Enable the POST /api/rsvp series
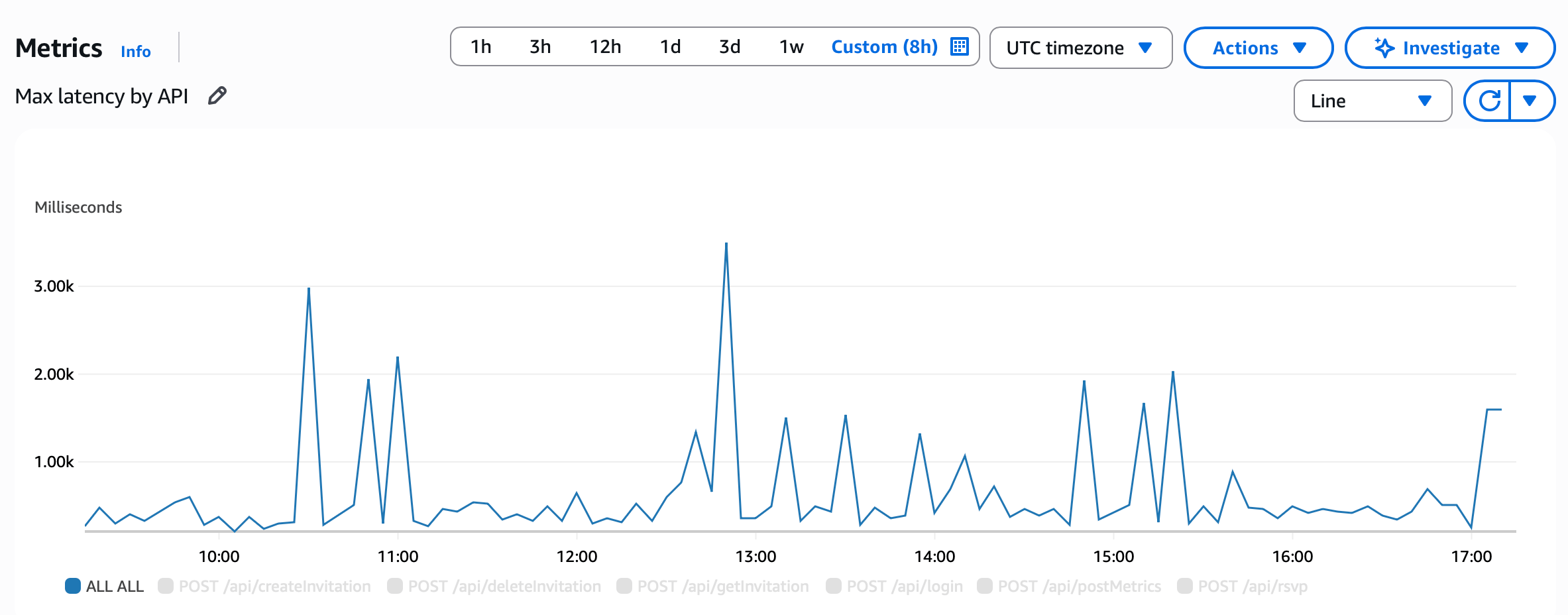 pos(1242,587)
